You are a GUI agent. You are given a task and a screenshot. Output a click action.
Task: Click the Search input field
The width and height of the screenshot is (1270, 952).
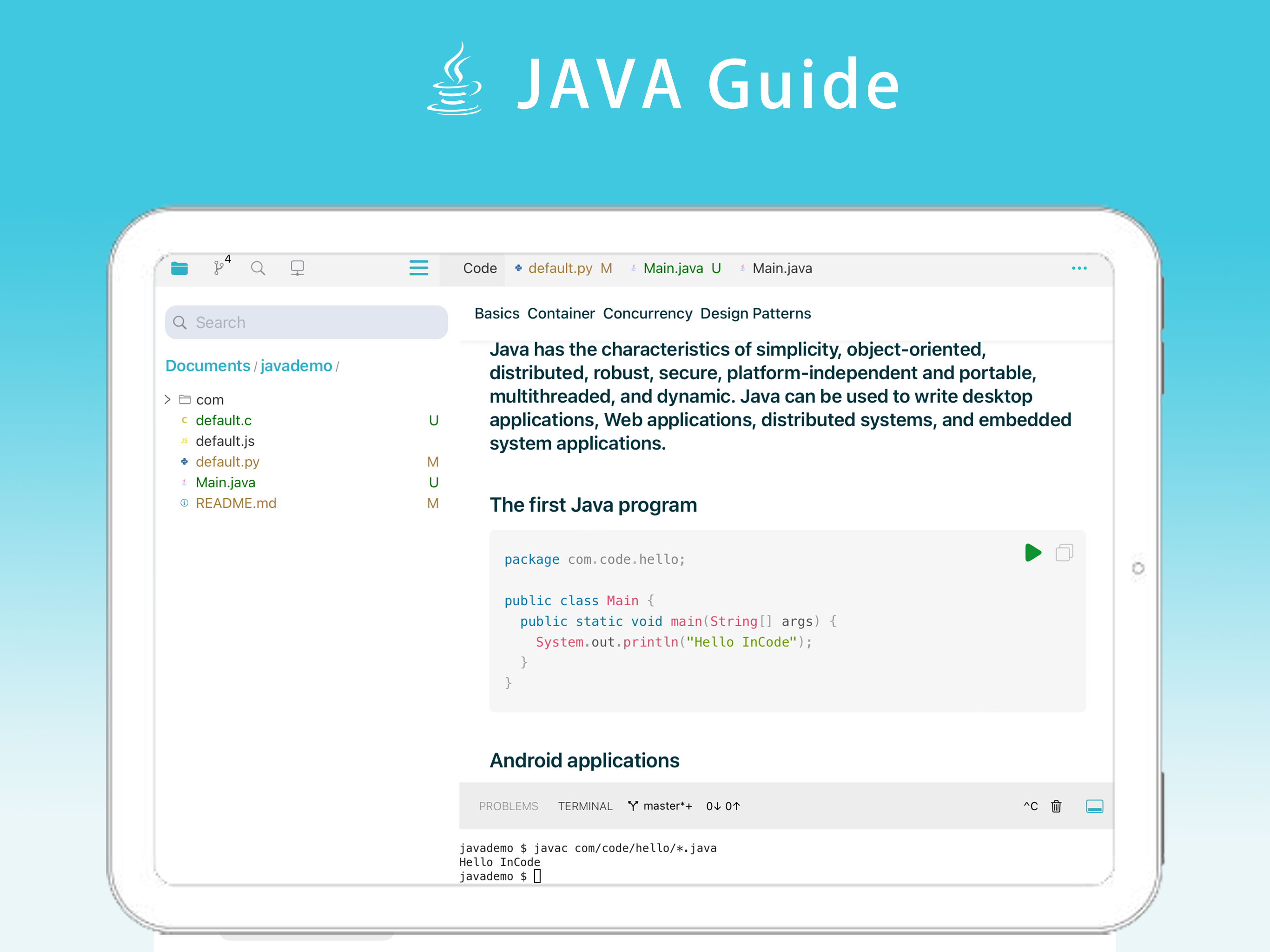pos(306,322)
